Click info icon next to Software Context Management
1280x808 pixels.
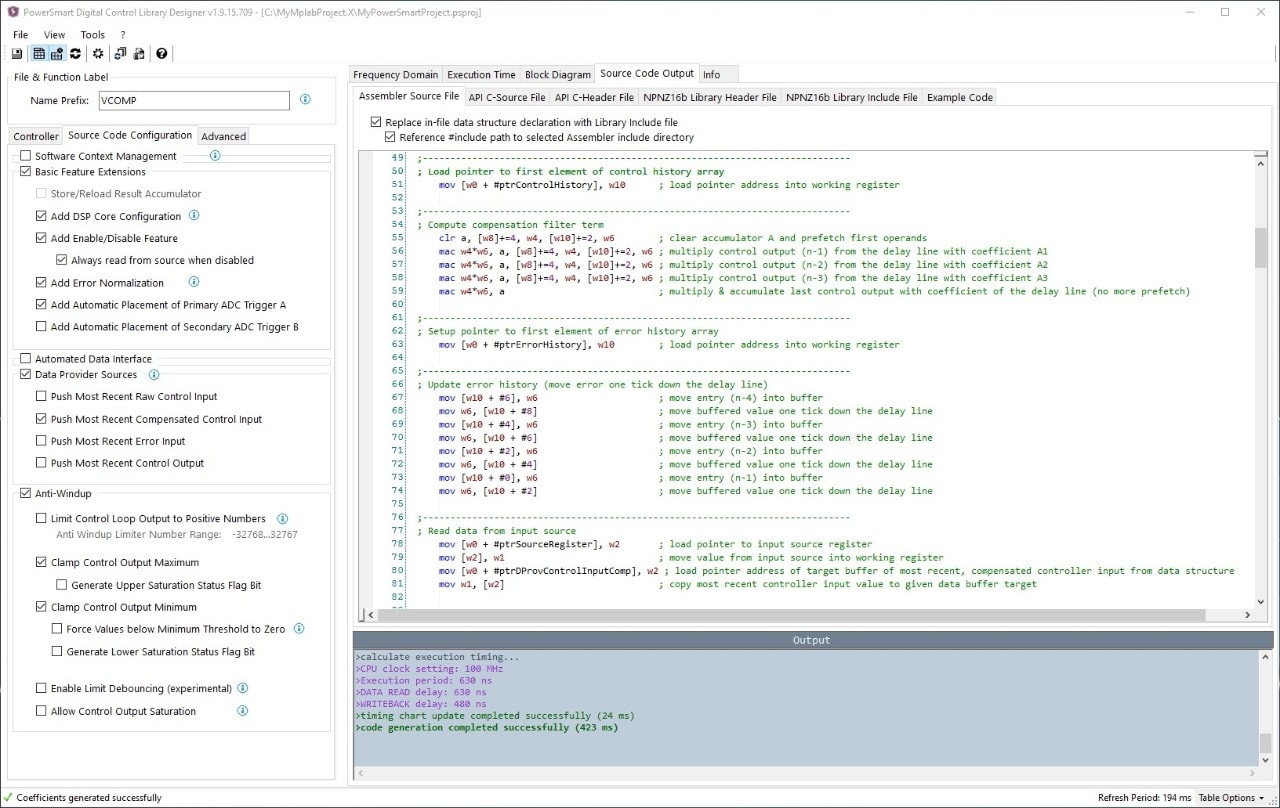pos(215,156)
